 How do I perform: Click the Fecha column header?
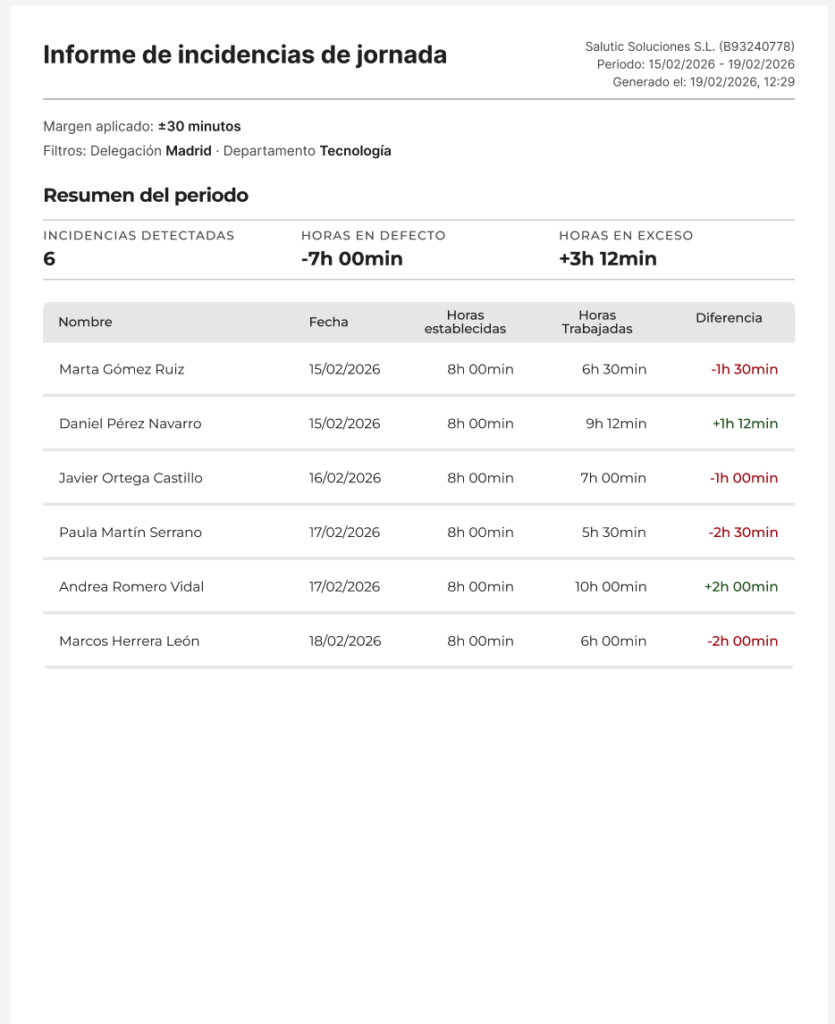[x=328, y=322]
